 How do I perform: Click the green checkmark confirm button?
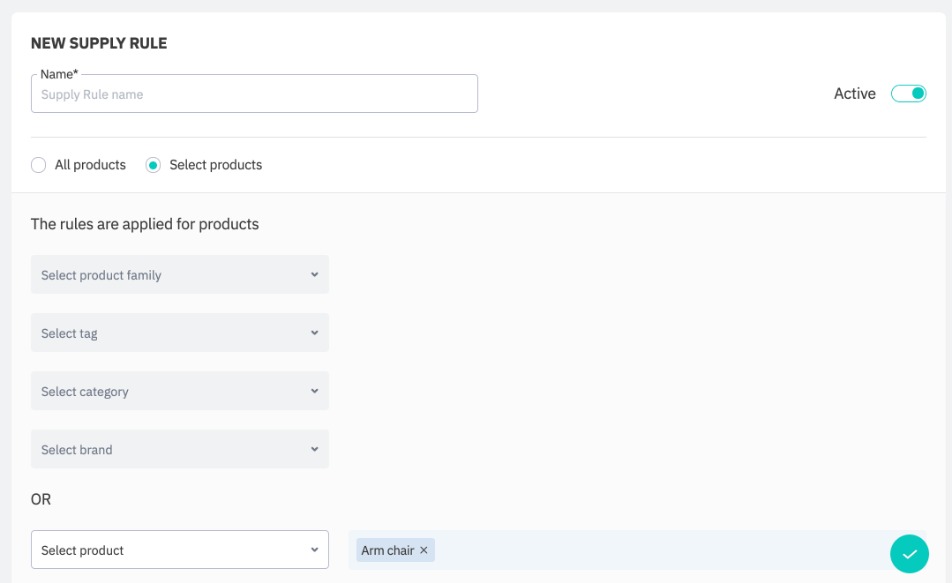(909, 553)
